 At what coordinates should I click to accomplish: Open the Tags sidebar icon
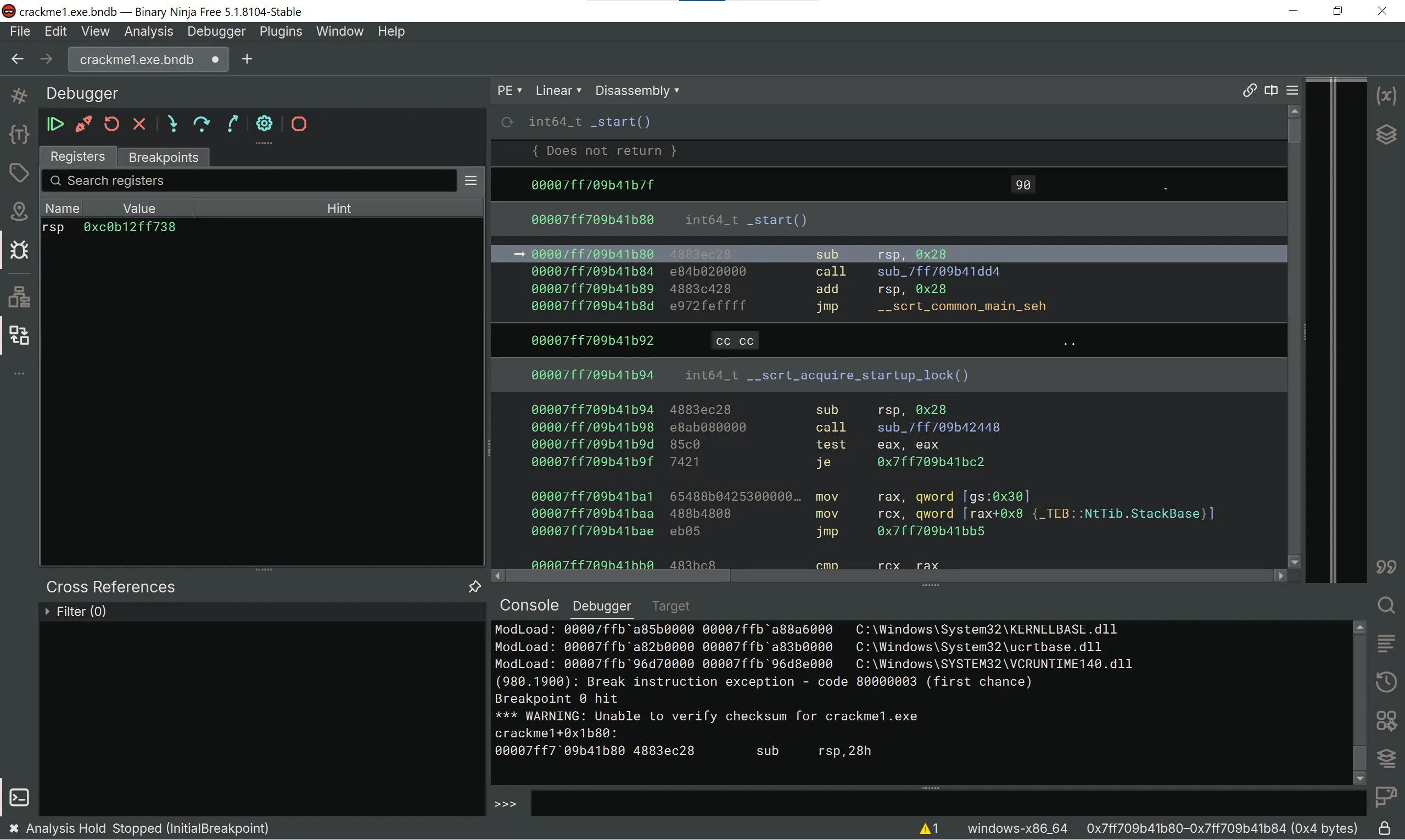point(19,173)
